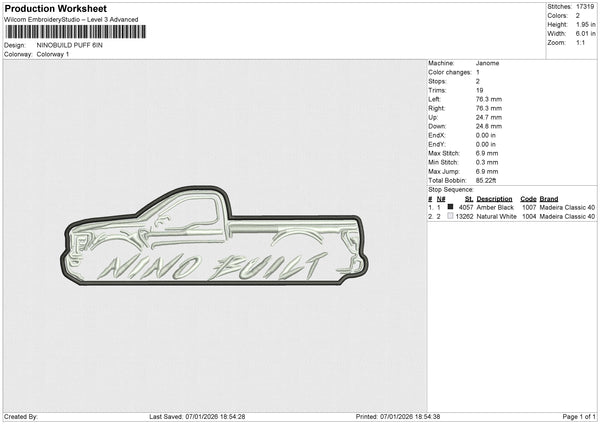Click the 'Stop Sequence:' heading
600x424 pixels.
pos(451,190)
